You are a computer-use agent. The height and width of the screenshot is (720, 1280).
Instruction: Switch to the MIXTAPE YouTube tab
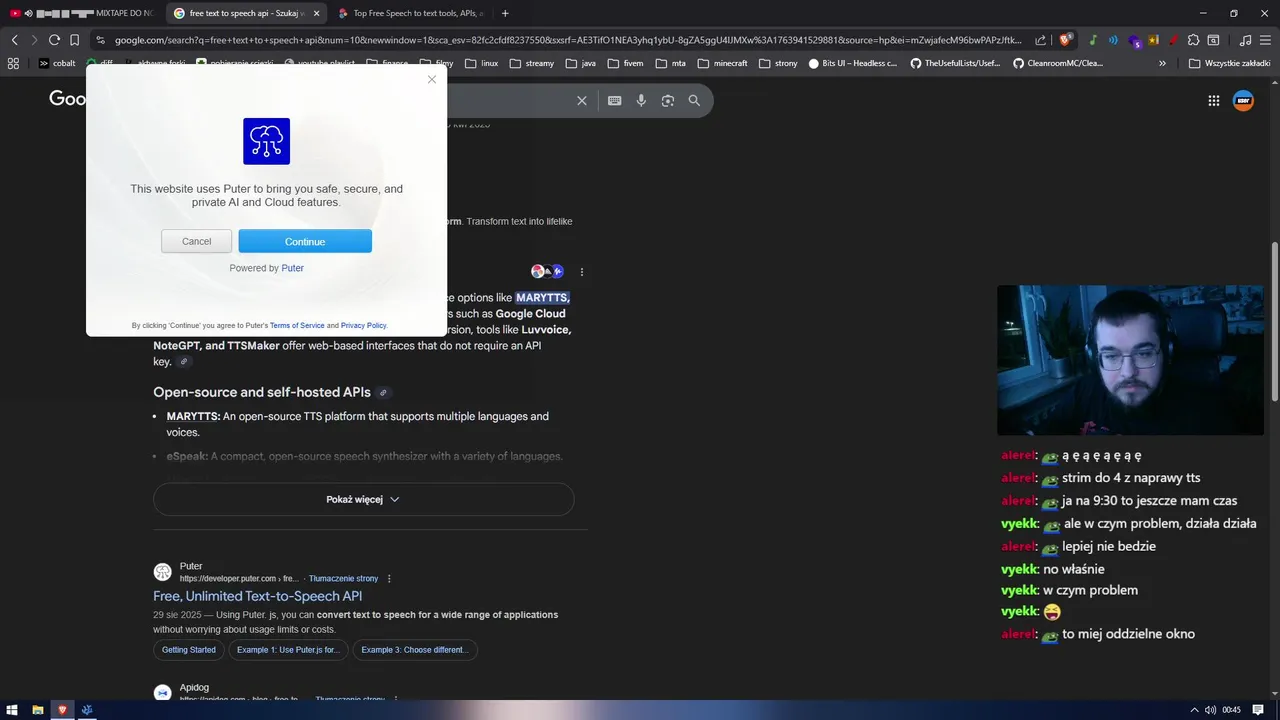[x=81, y=13]
